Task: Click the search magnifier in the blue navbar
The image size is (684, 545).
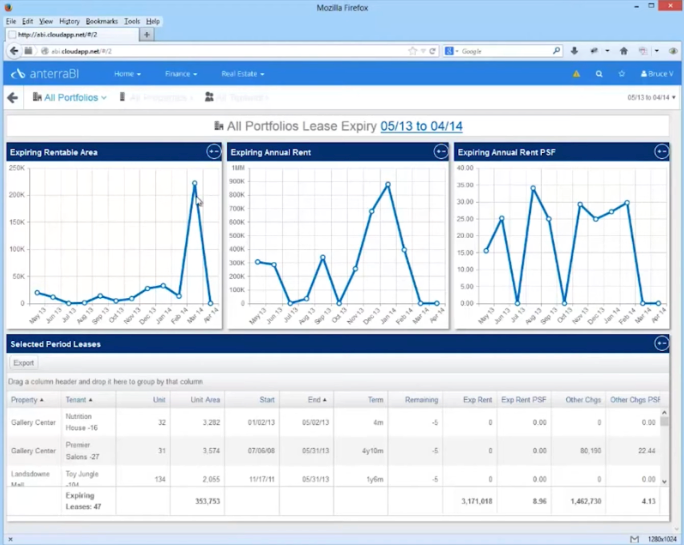Action: [x=599, y=74]
